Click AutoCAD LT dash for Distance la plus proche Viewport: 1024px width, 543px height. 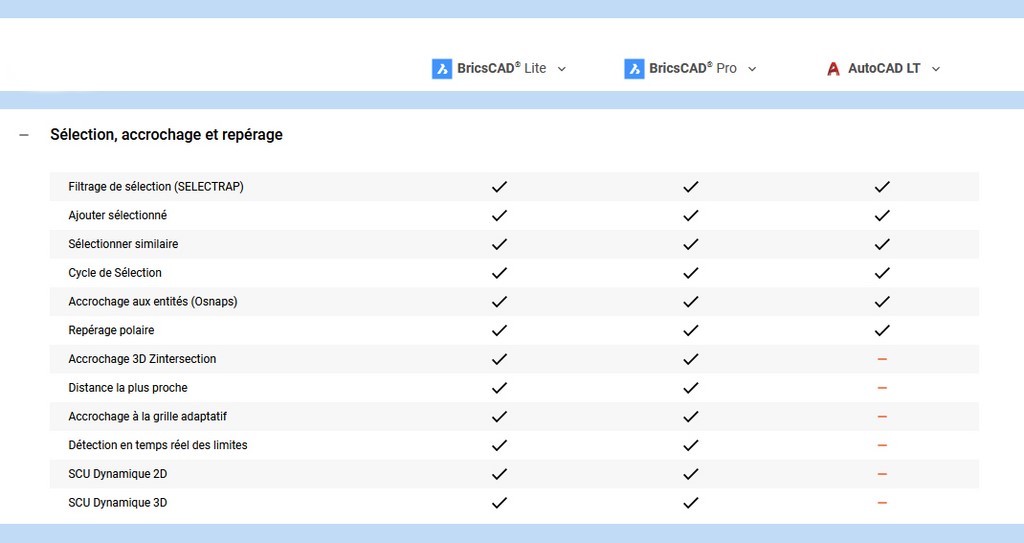[x=882, y=388]
